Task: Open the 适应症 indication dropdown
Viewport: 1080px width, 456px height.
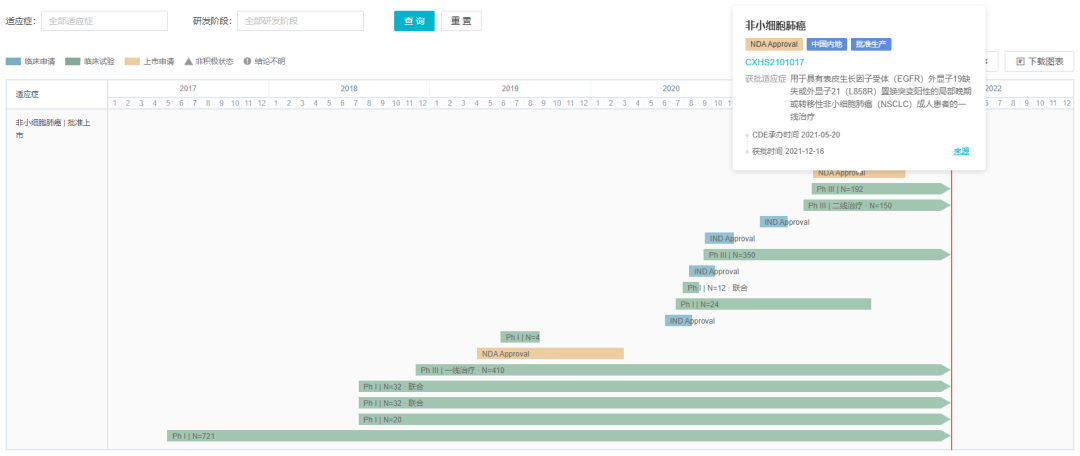Action: point(104,21)
